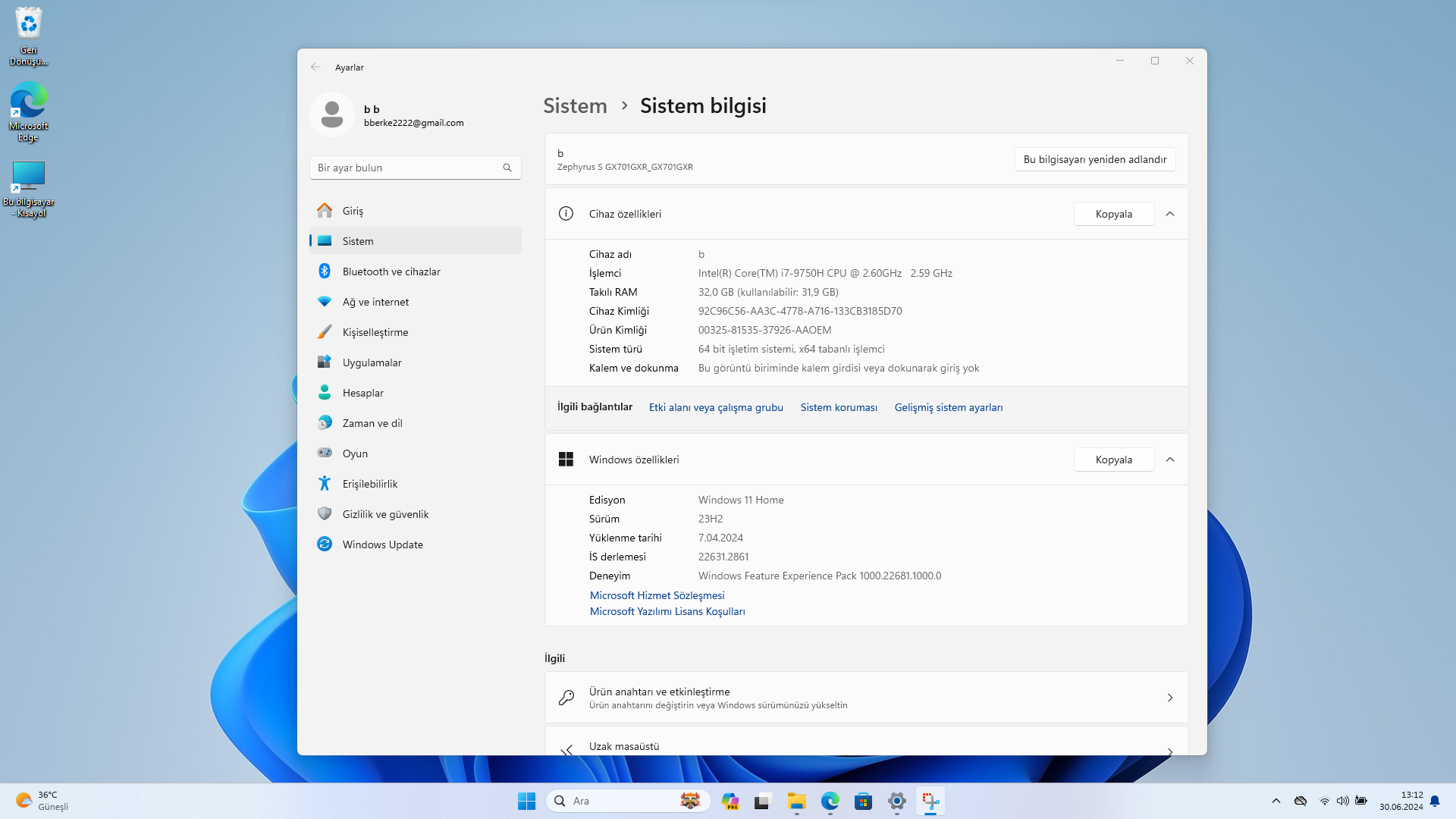This screenshot has width=1456, height=819.
Task: Select the Bu bilgisayar - Kısayol desktop icon
Action: click(29, 190)
